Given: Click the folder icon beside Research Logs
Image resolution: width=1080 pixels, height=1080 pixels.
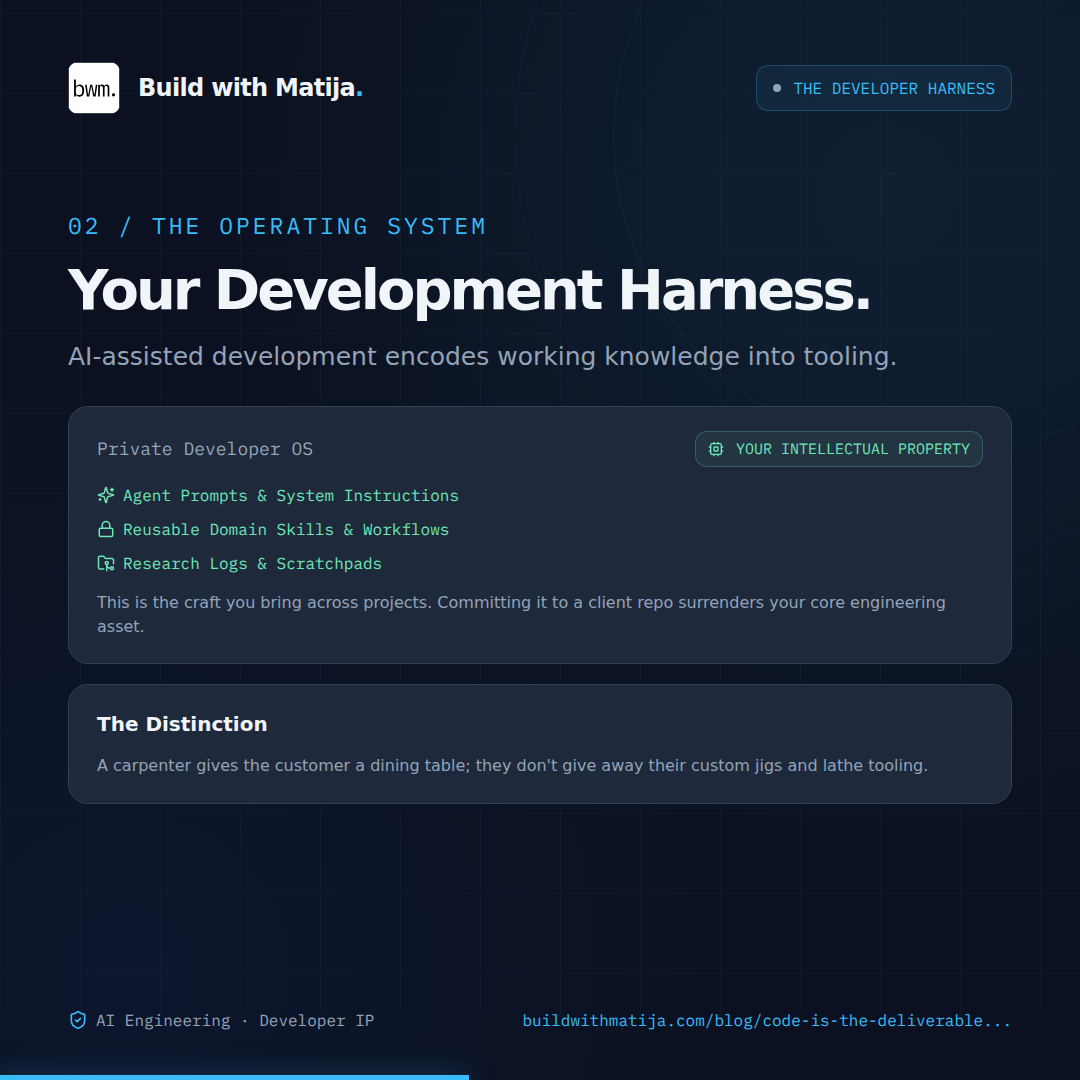Looking at the screenshot, I should (x=106, y=563).
